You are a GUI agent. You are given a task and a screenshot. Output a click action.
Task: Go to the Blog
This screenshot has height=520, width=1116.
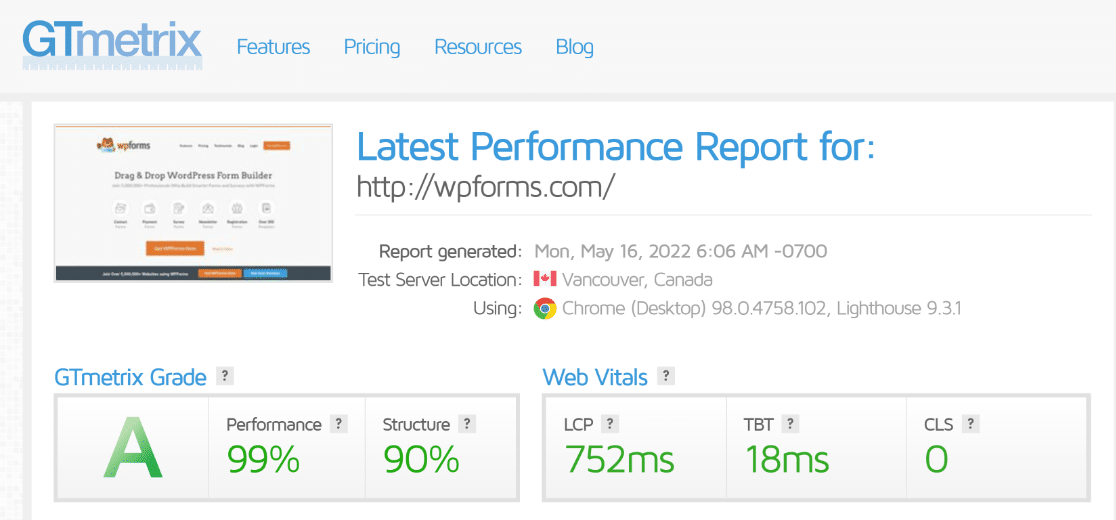point(574,47)
